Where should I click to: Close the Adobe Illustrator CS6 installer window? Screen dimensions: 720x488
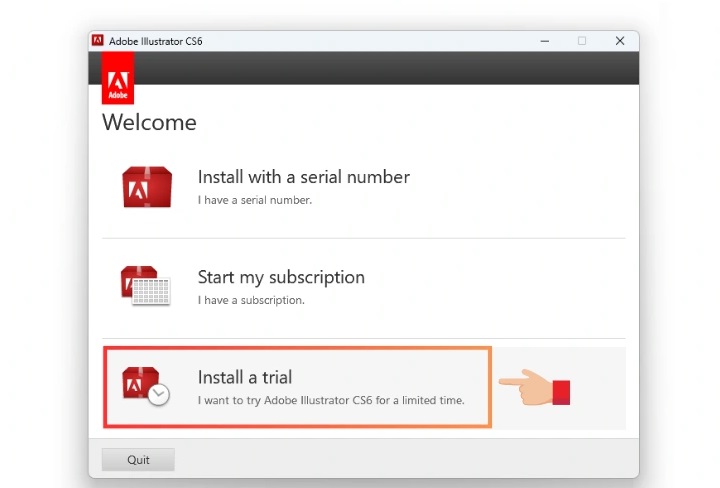(x=620, y=41)
